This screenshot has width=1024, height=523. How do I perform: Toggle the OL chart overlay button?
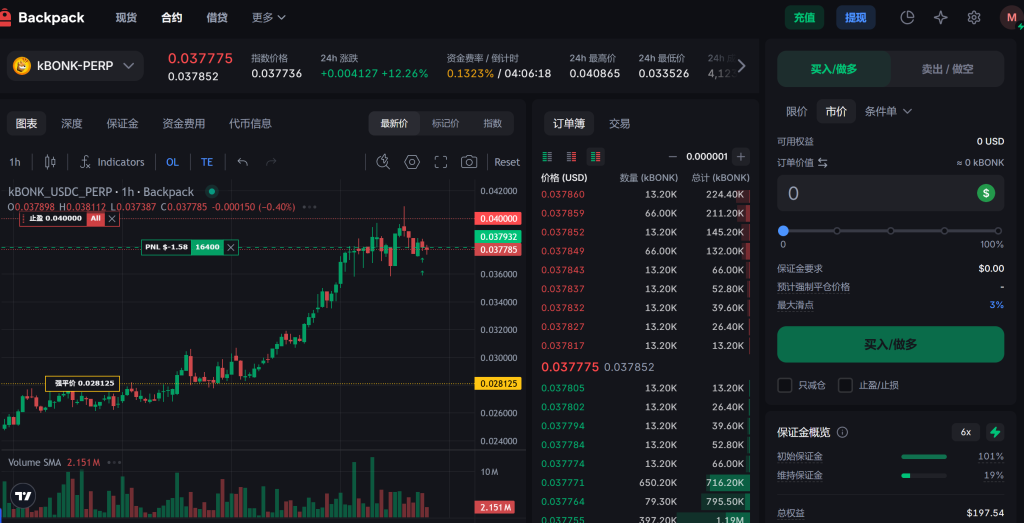click(172, 162)
